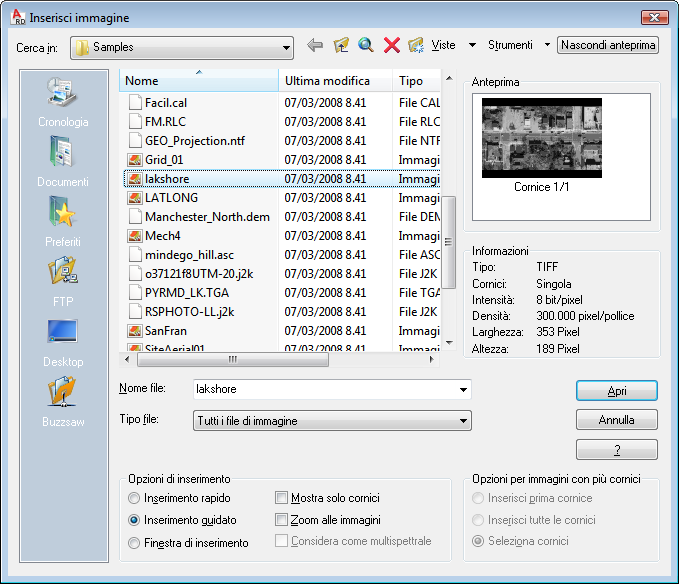Click the horizontal scroll right arrow
The height and width of the screenshot is (584, 679).
point(431,359)
